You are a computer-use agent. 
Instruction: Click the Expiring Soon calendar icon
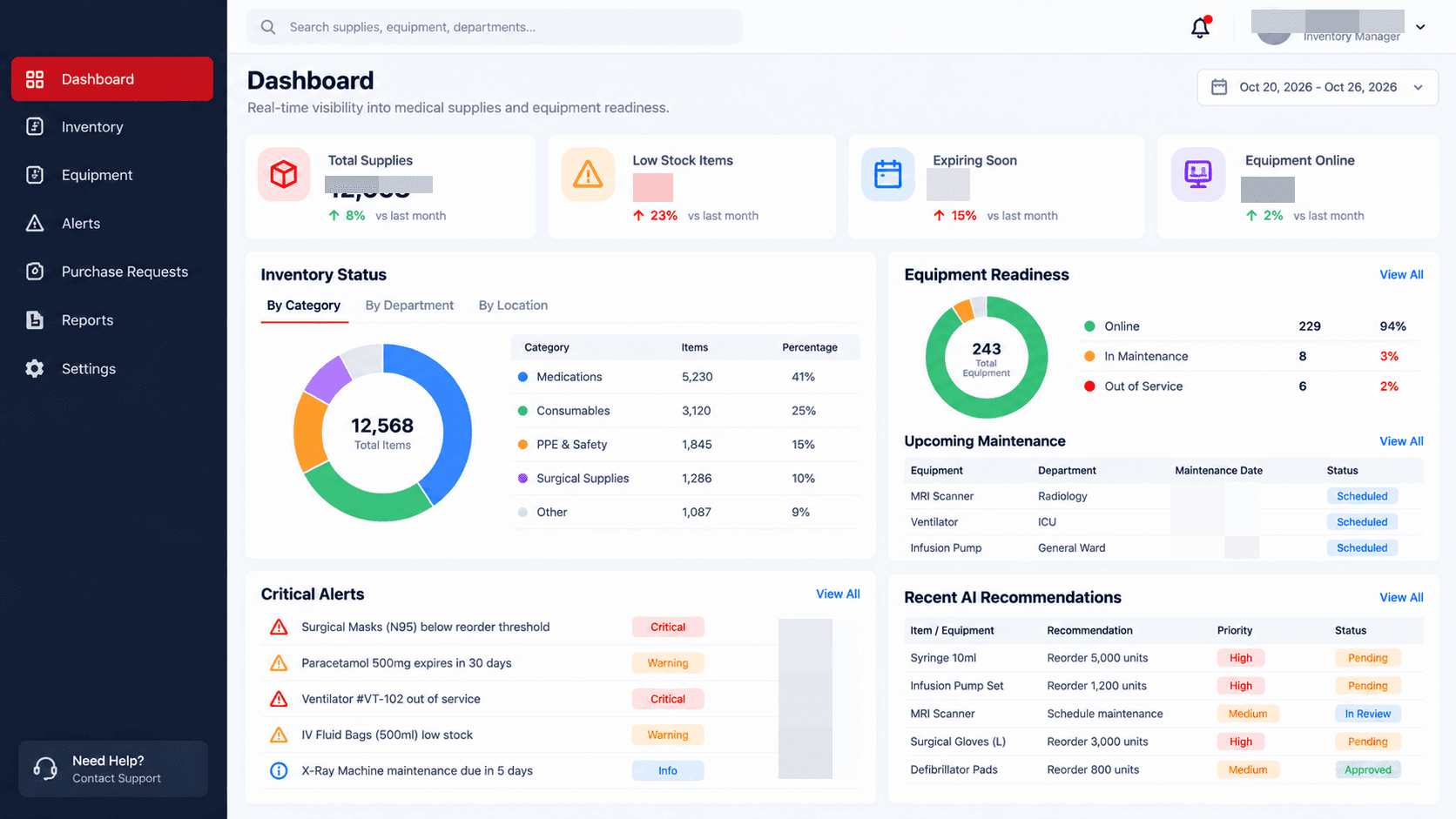[x=888, y=174]
